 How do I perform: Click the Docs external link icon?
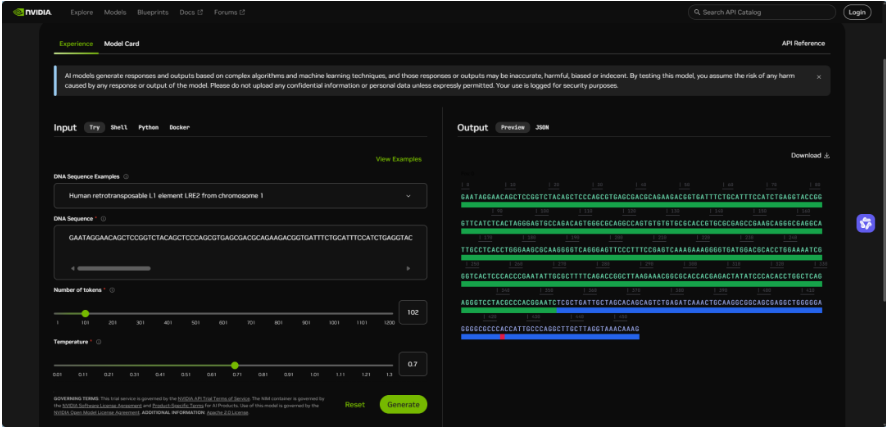[x=200, y=12]
